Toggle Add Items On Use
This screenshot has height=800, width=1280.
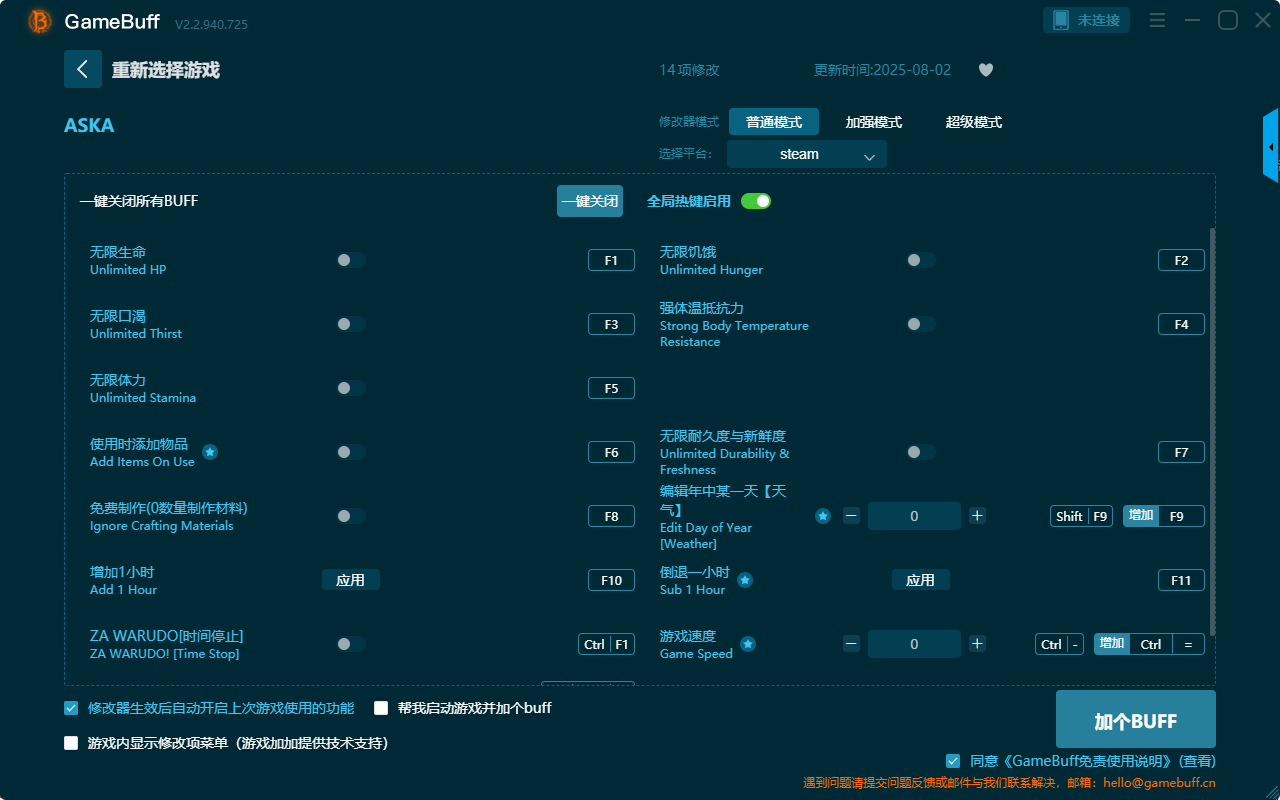351,452
